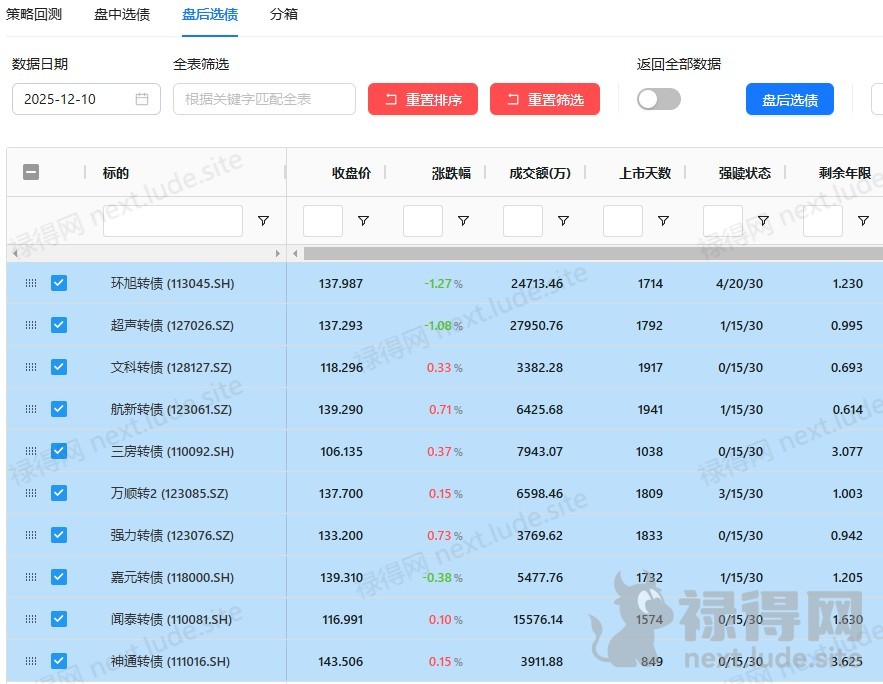Click the filter icon in 标的 column
883x684 pixels.
pos(263,221)
